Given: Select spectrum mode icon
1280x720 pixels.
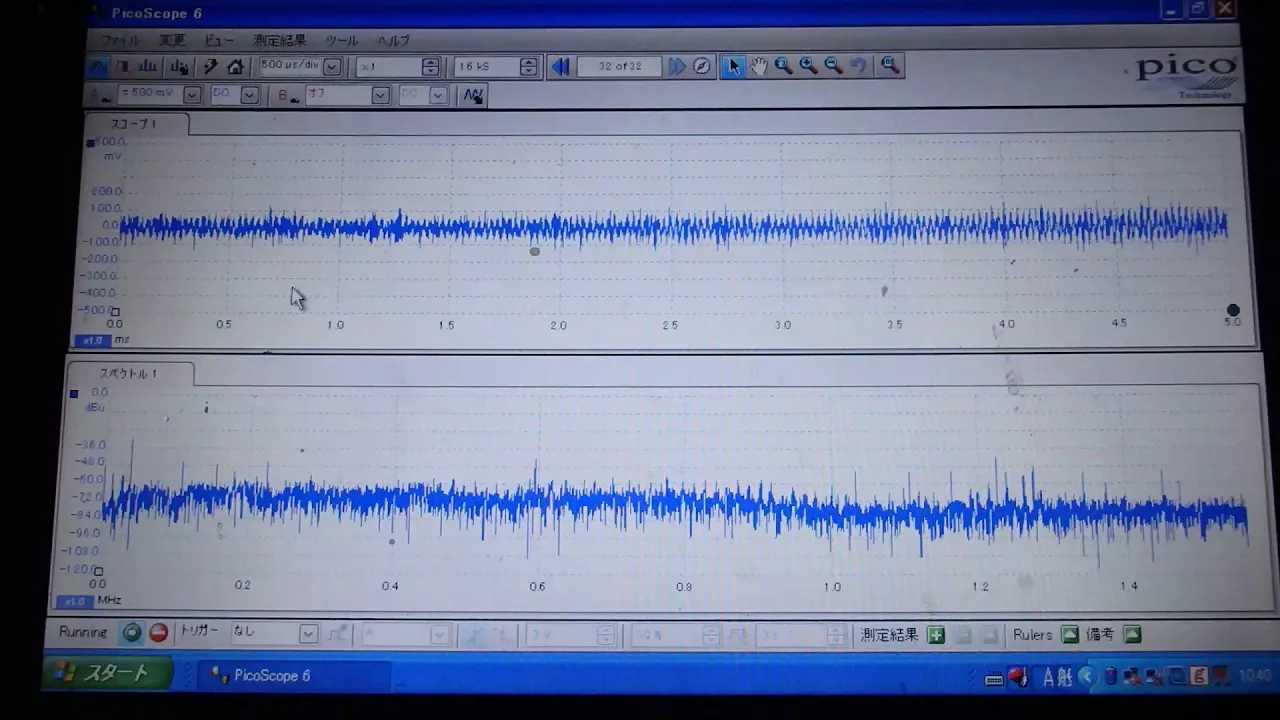Looking at the screenshot, I should tap(149, 67).
